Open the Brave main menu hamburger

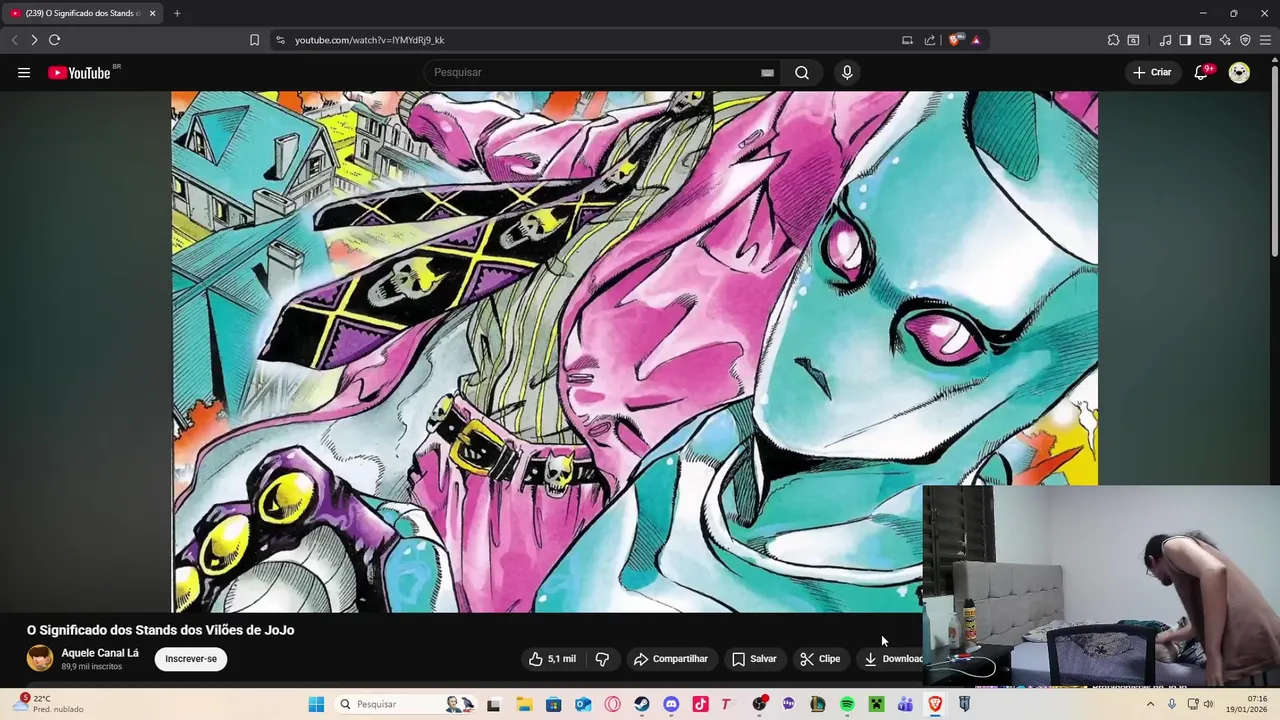(x=1265, y=40)
